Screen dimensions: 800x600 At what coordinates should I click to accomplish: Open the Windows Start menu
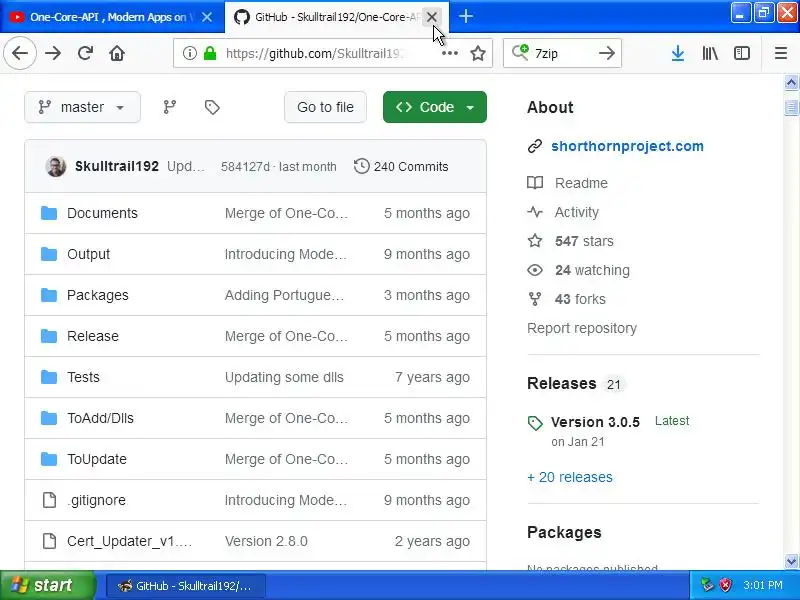[47, 585]
